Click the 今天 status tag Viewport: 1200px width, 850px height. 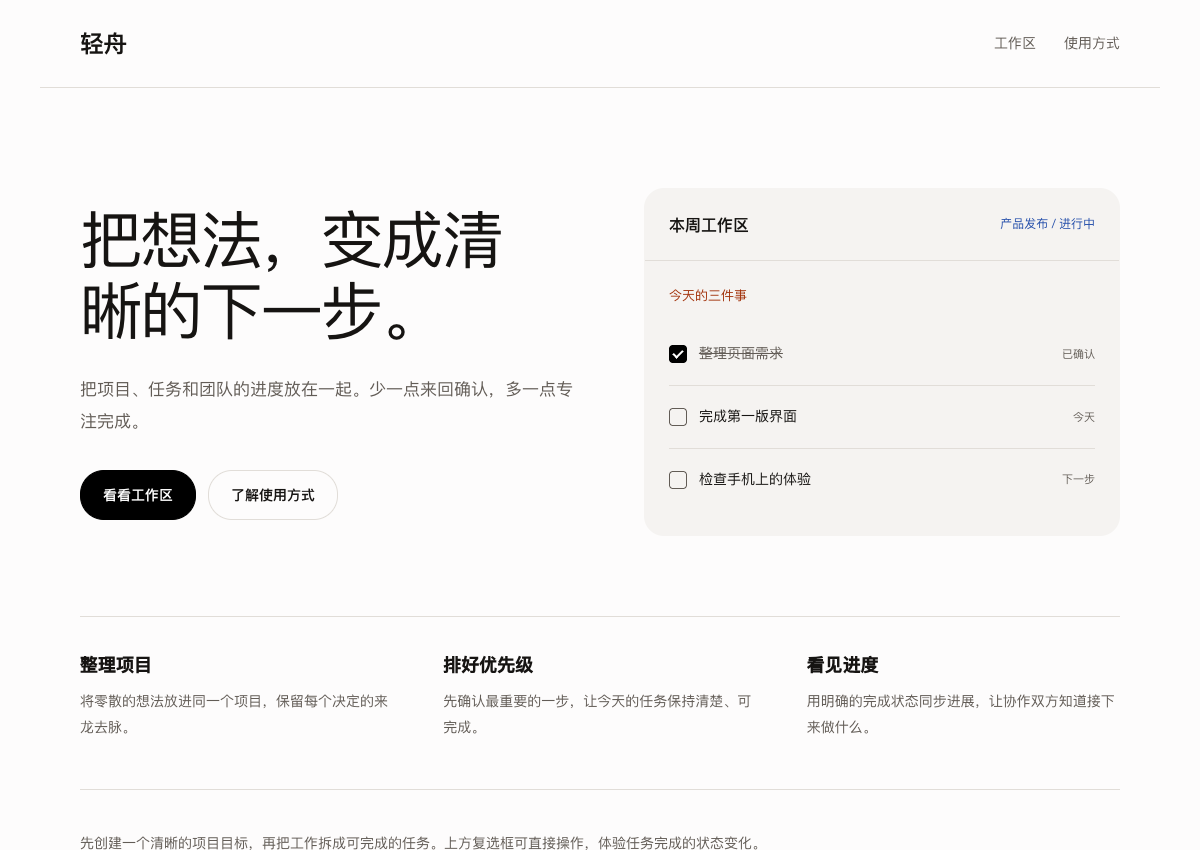(x=1084, y=417)
